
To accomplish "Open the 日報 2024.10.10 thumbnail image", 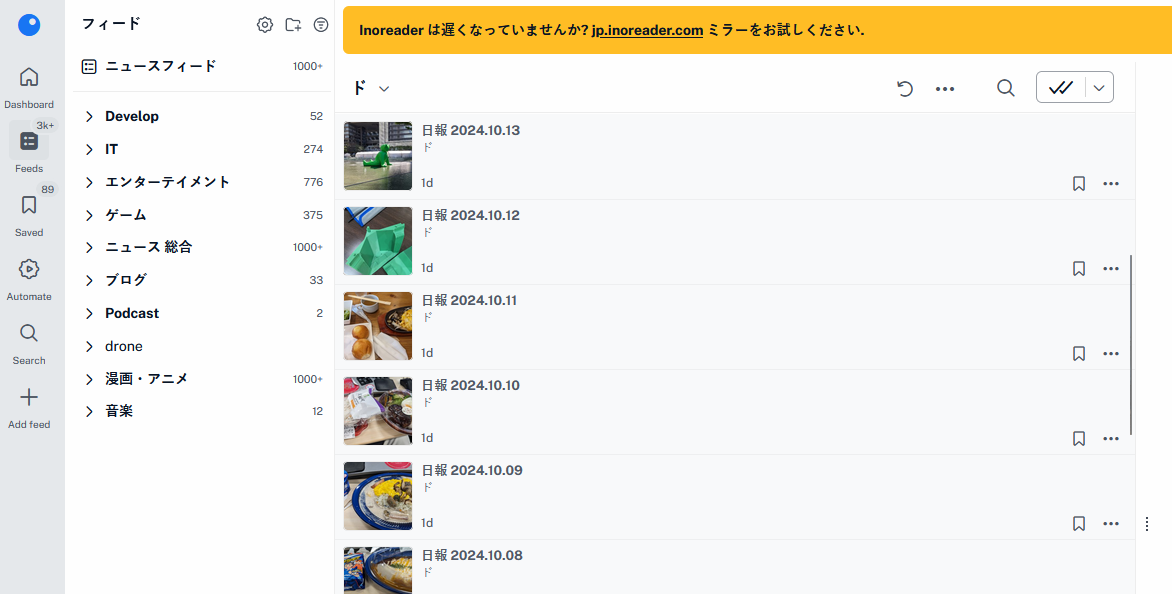I will tap(377, 411).
